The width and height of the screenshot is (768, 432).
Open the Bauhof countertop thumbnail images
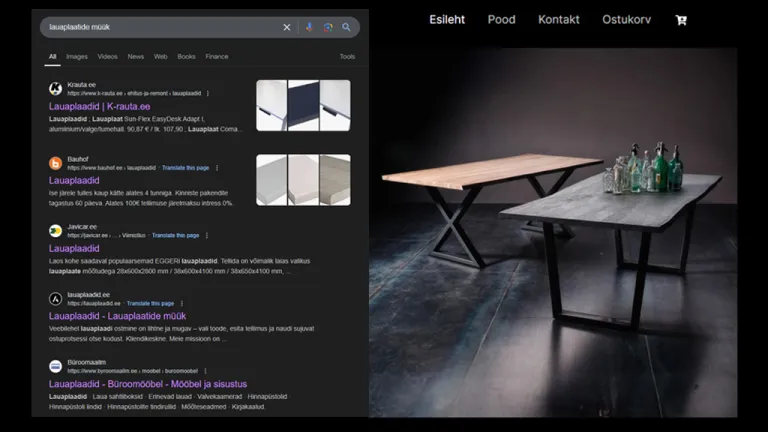(x=303, y=180)
